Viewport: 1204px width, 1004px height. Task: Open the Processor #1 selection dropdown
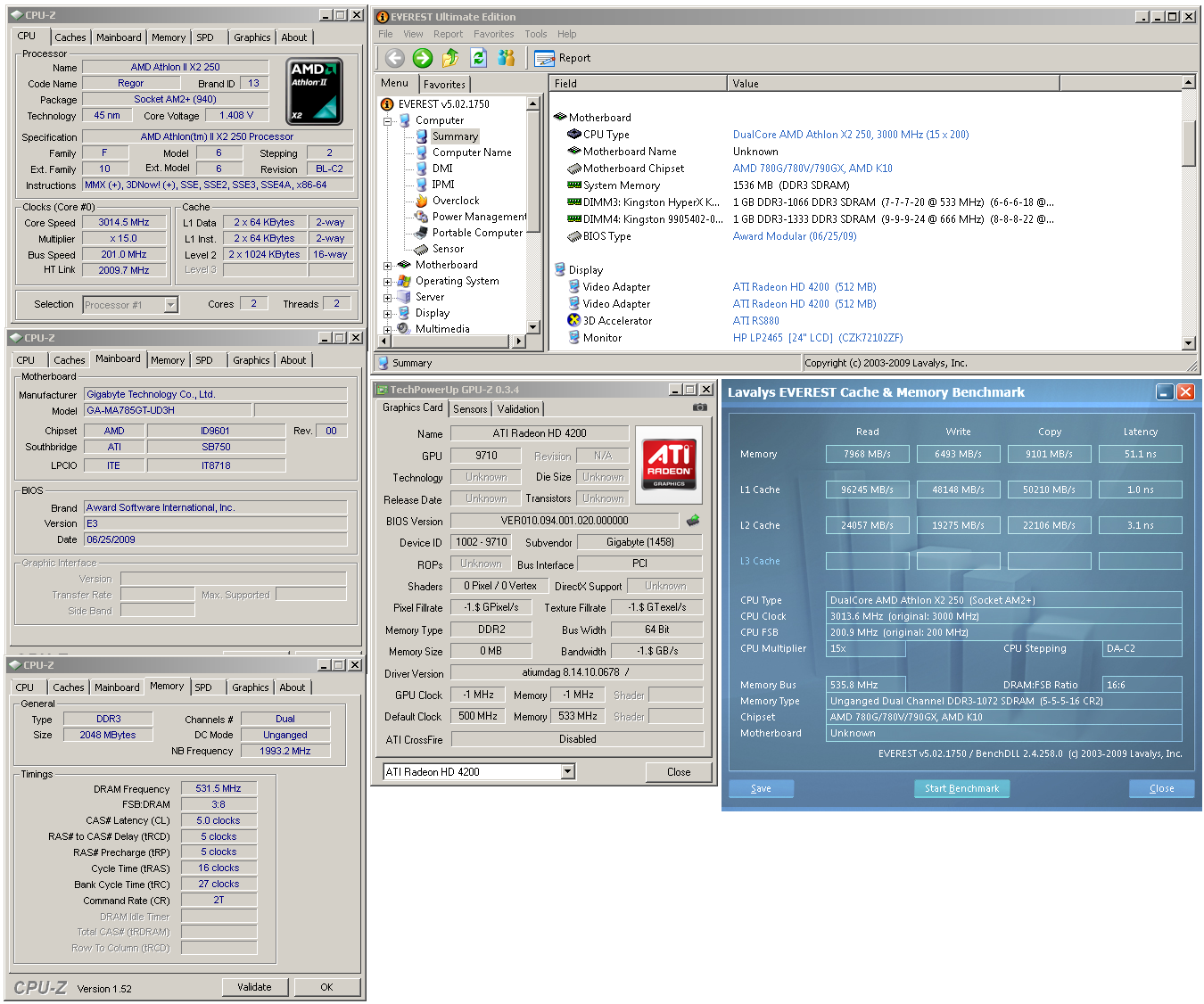[171, 305]
